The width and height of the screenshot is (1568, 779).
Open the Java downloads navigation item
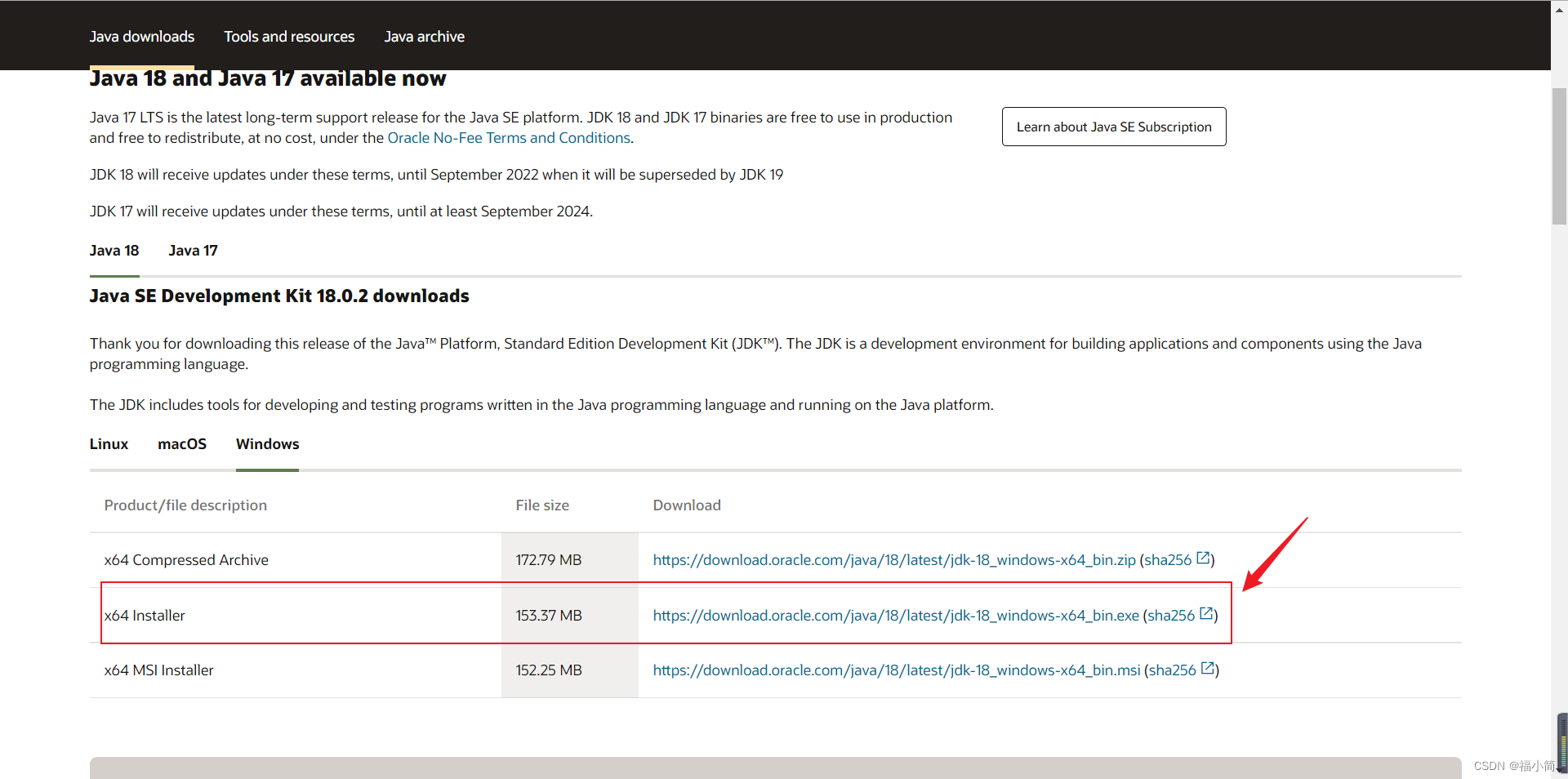click(142, 37)
